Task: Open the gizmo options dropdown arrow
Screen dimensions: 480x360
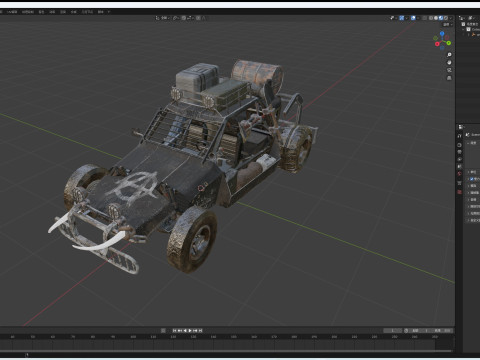Action: [x=407, y=18]
